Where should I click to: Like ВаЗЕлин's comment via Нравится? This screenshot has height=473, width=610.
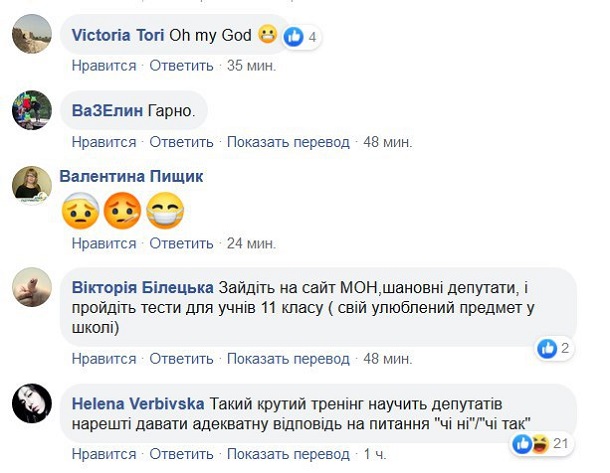[x=104, y=142]
